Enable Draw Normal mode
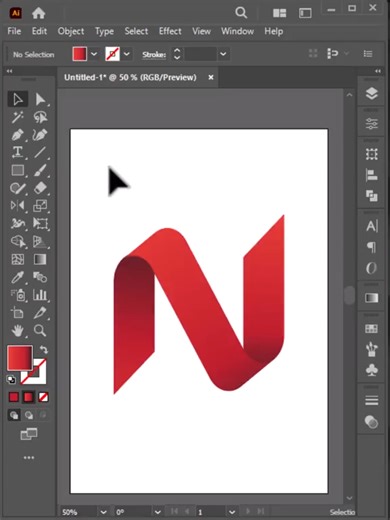 14,415
